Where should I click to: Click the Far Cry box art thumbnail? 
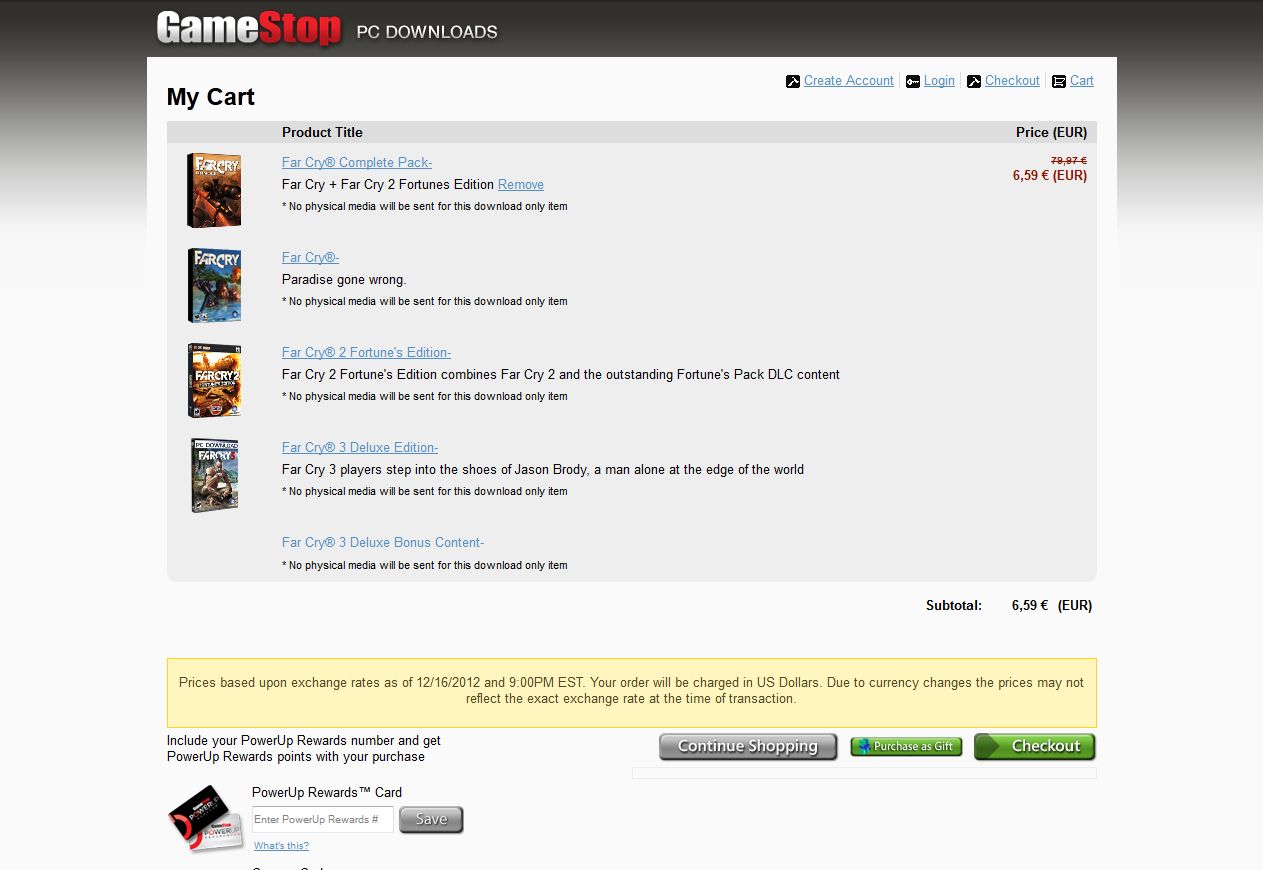(214, 285)
